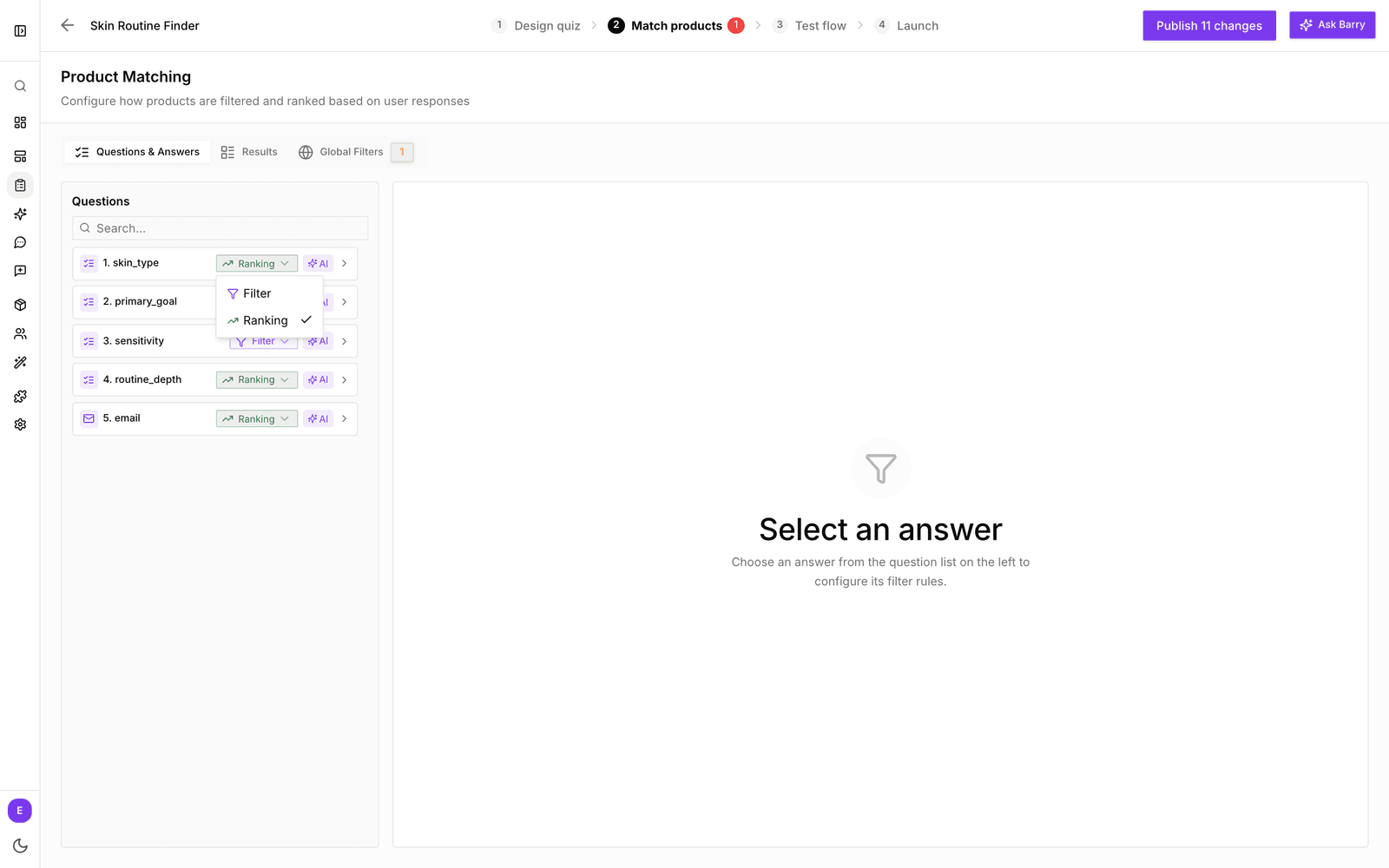This screenshot has width=1389, height=868.
Task: Click the back arrow beside Skin Routine Finder
Action: click(68, 25)
